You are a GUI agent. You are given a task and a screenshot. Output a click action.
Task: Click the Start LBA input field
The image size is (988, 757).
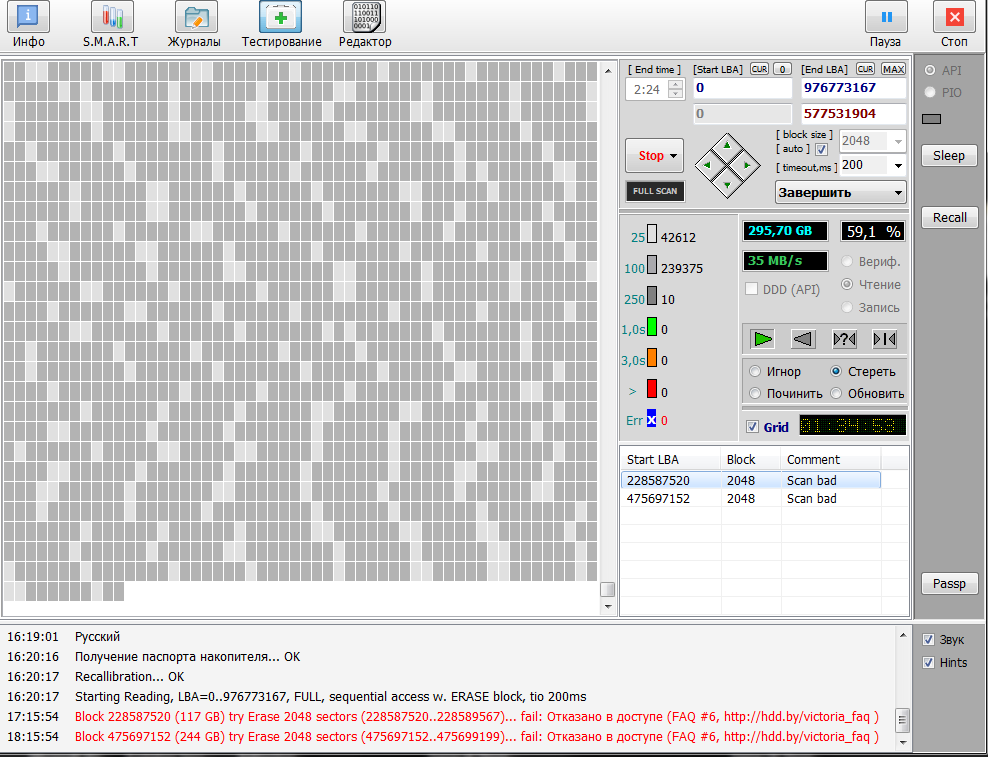tap(740, 88)
